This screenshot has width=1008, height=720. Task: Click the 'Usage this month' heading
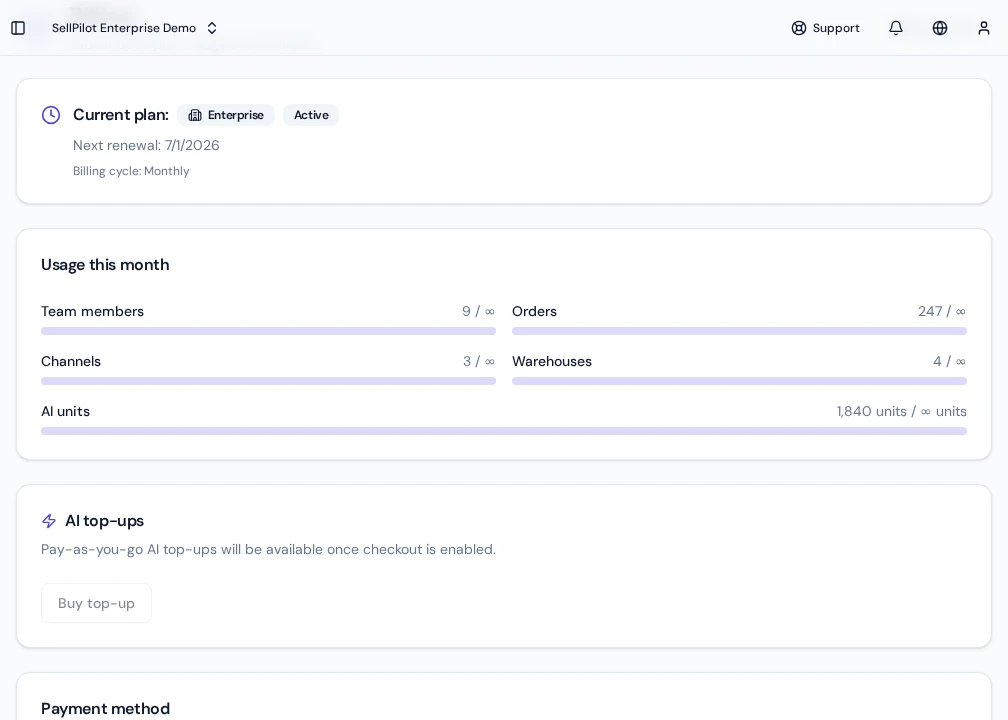[105, 265]
